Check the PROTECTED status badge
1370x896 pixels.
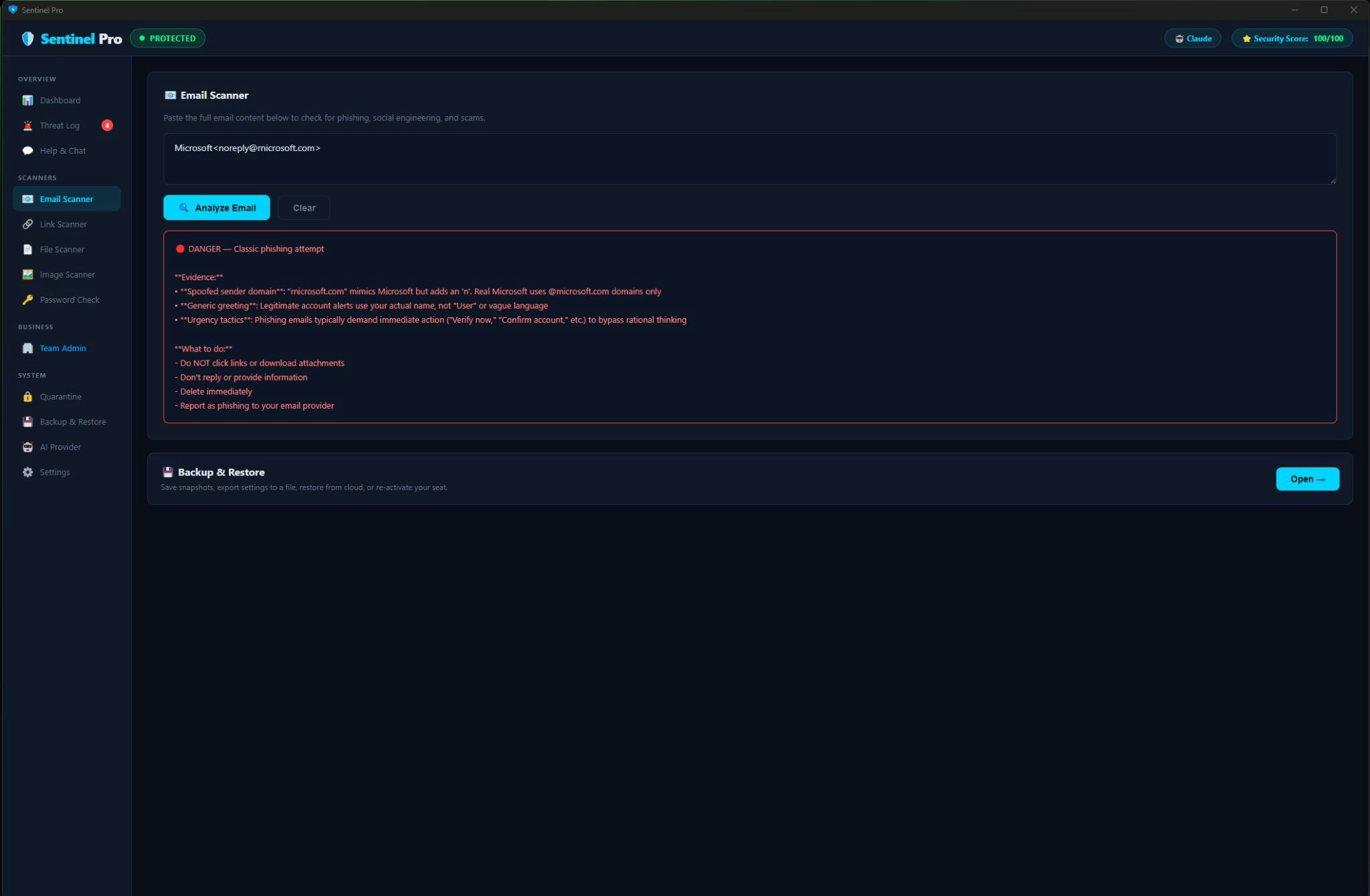(x=167, y=38)
